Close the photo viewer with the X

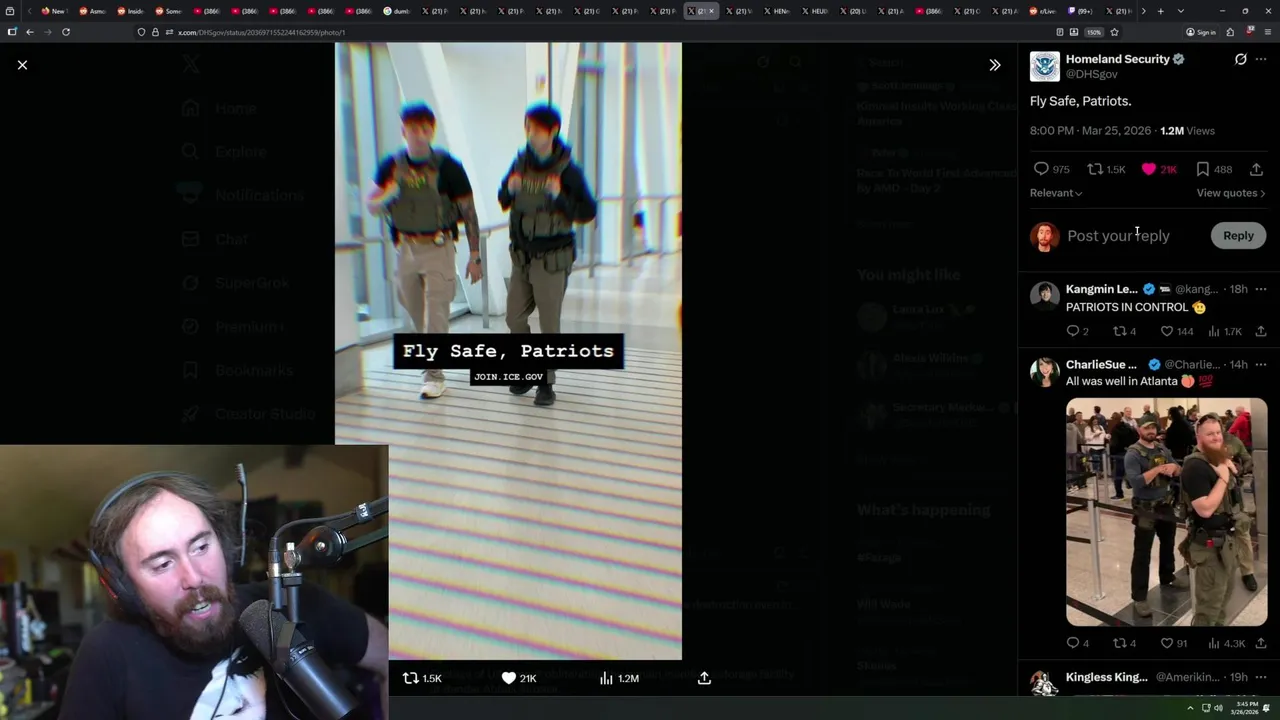[x=22, y=65]
